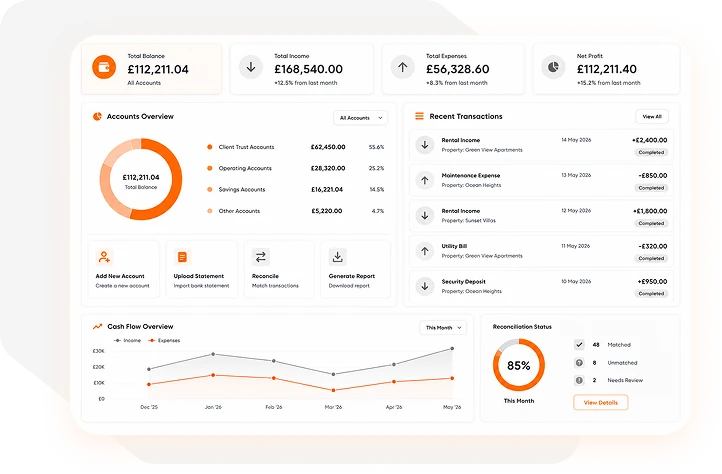Image resolution: width=722 pixels, height=474 pixels.
Task: Click the Reconcile card
Action: (279, 269)
